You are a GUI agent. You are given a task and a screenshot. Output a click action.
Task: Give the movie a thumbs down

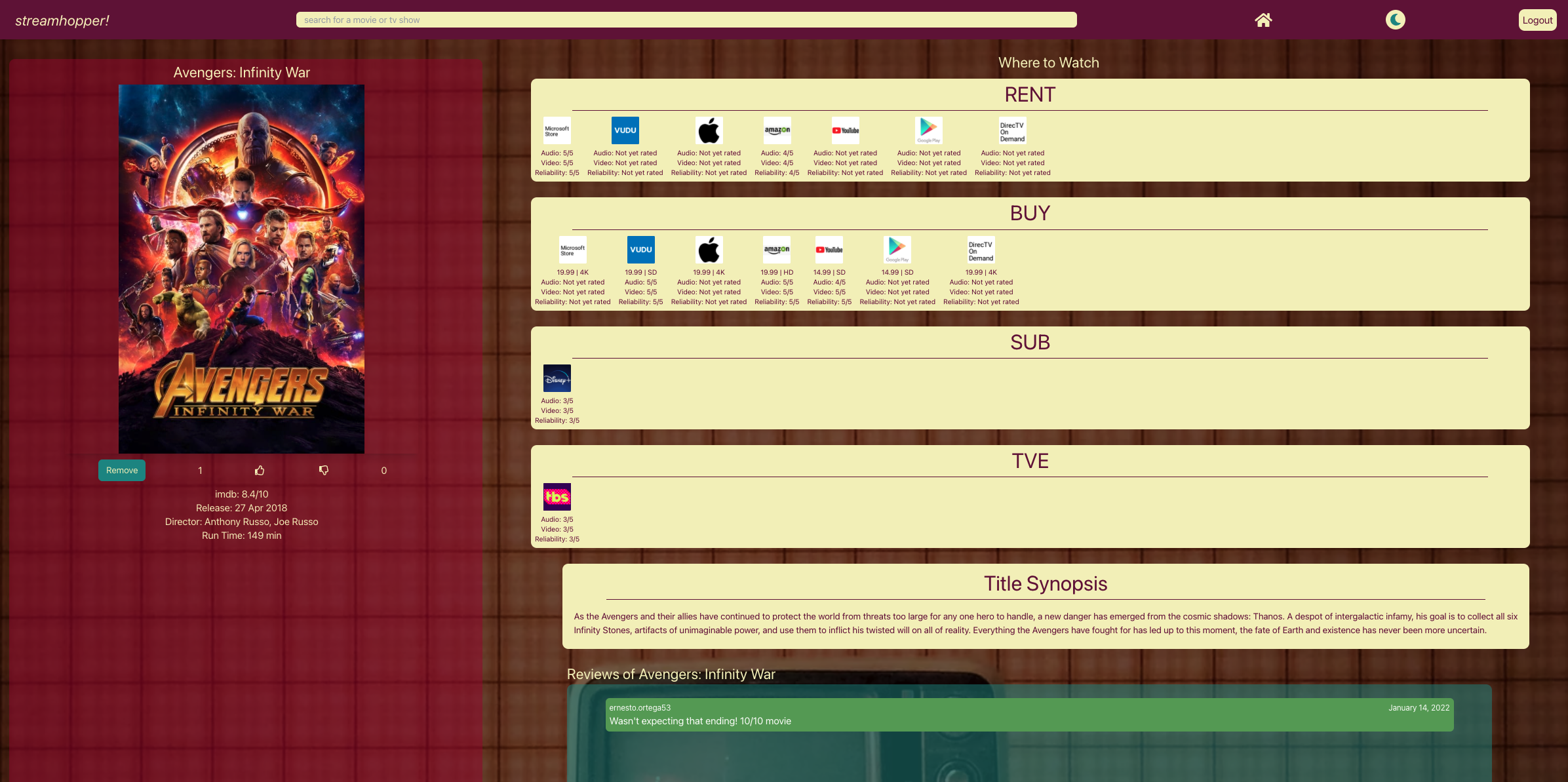(x=324, y=470)
